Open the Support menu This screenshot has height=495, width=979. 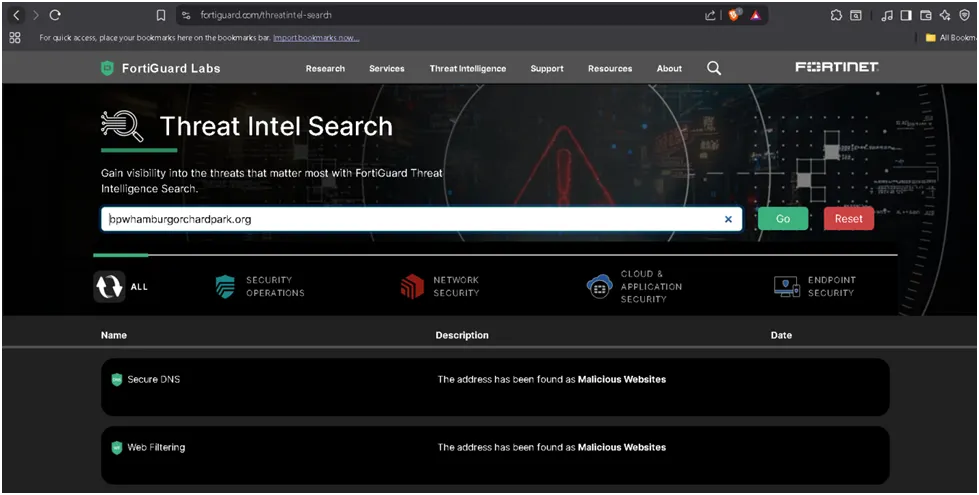point(547,69)
